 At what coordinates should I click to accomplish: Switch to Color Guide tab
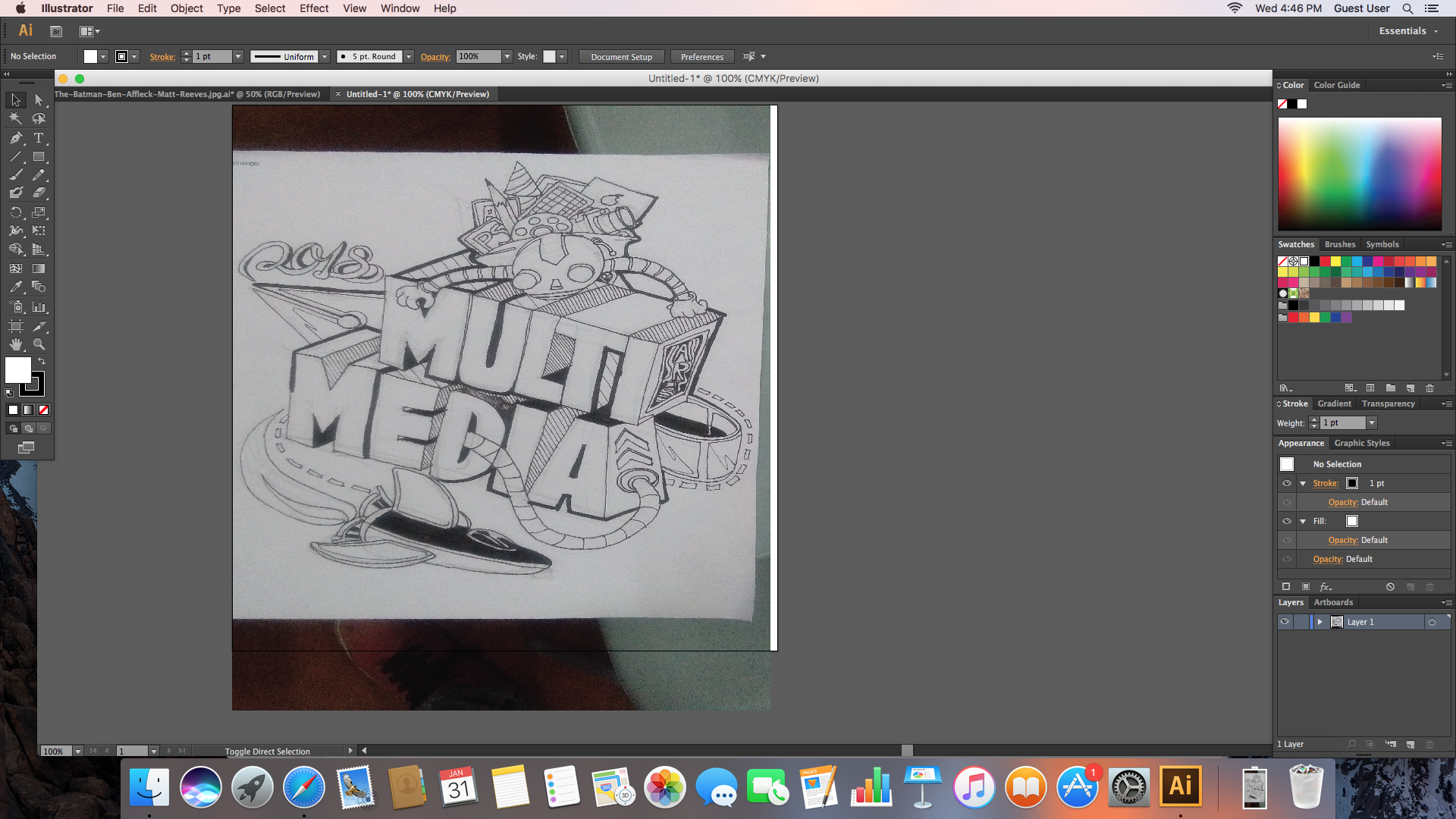[1336, 85]
